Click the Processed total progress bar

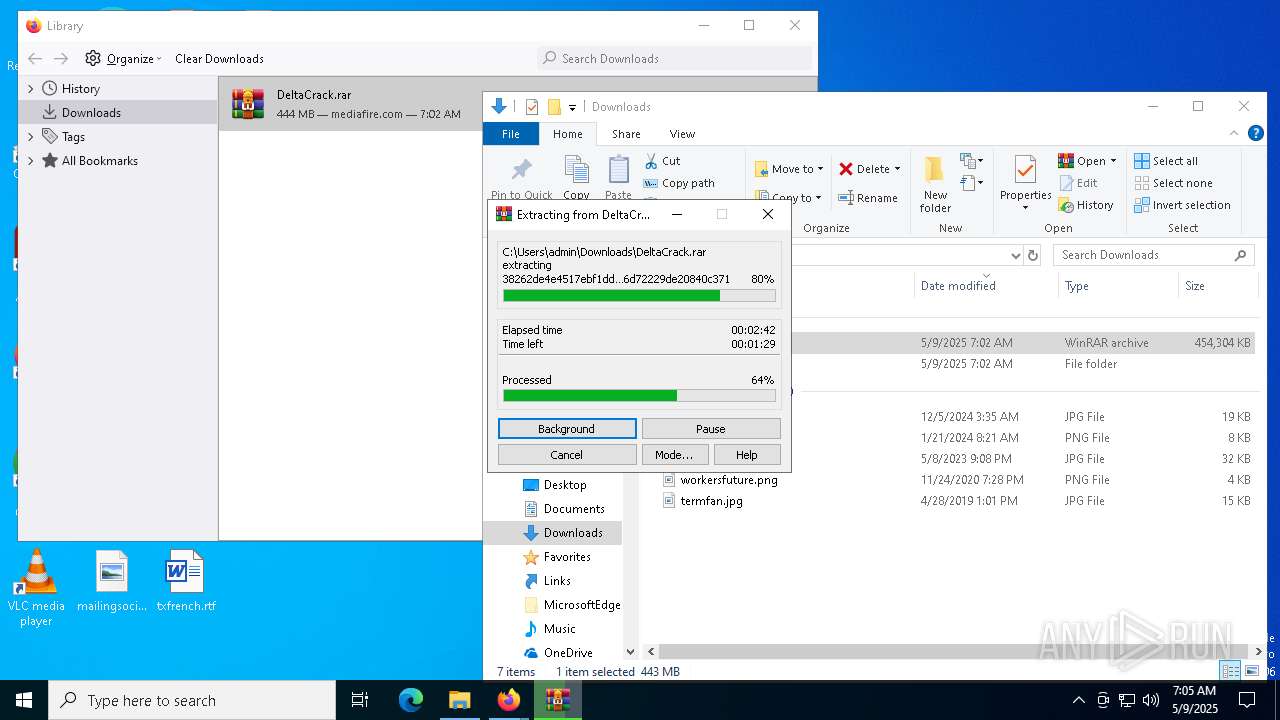pos(639,396)
